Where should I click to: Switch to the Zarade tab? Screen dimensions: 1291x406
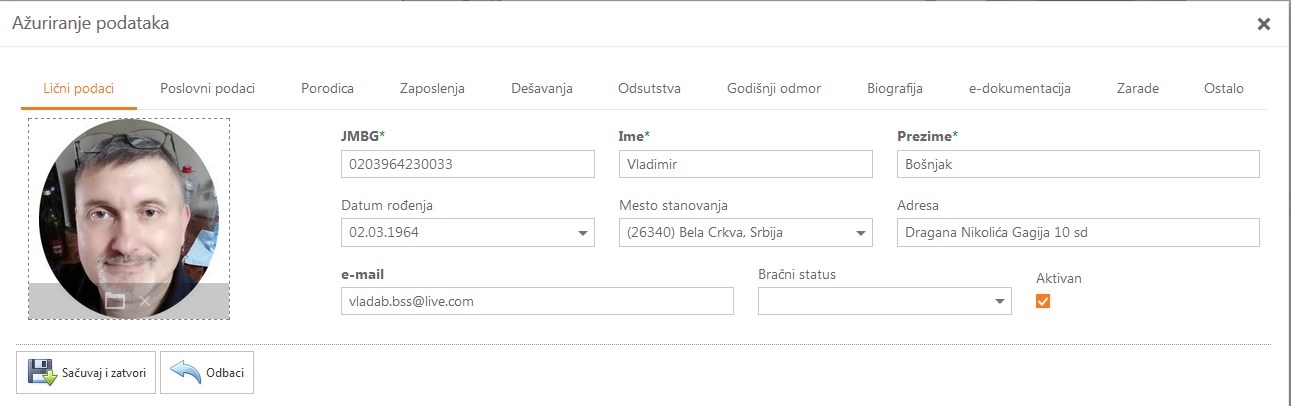[1138, 88]
